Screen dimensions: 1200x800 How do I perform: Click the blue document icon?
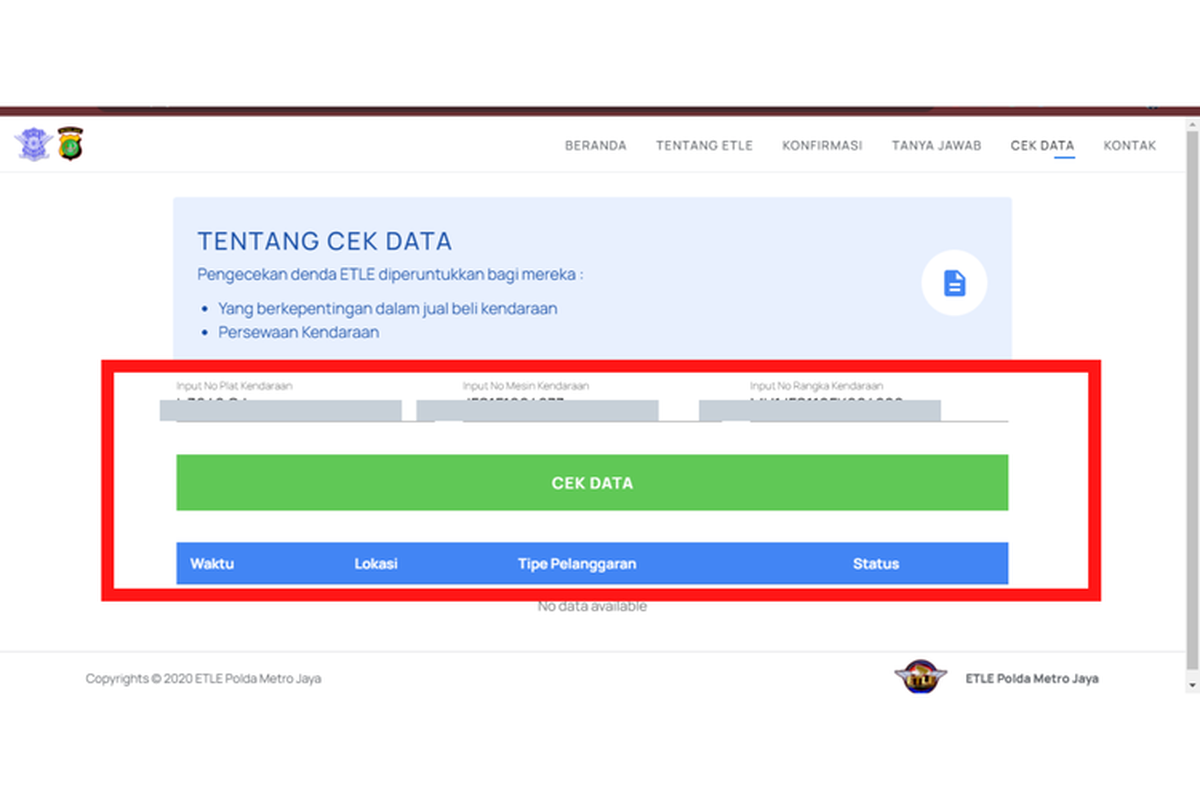[954, 283]
